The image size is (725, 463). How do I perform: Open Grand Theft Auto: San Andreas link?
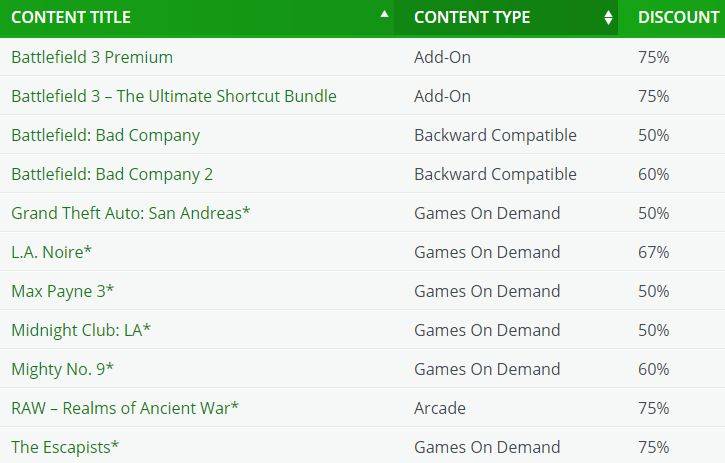tap(130, 213)
